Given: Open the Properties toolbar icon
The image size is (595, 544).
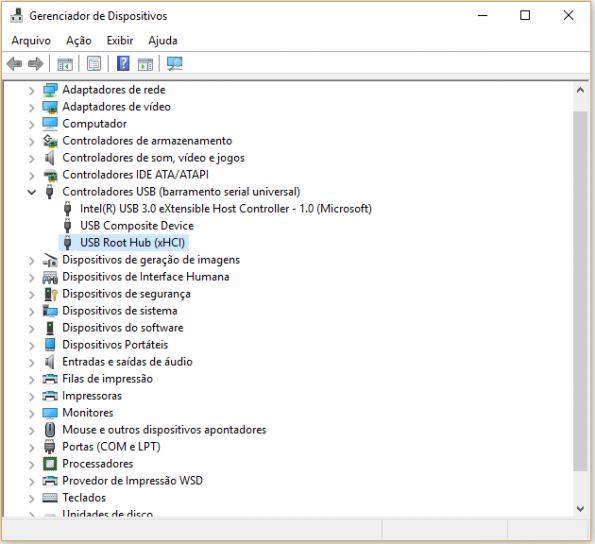Looking at the screenshot, I should (x=94, y=64).
